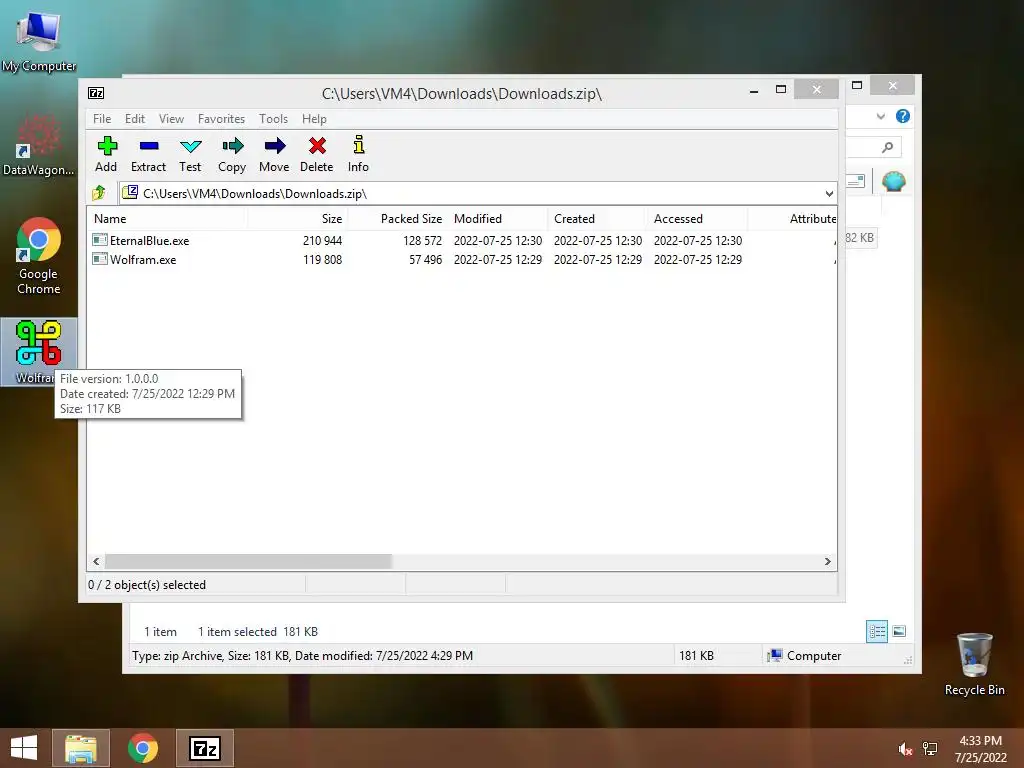Click the Explorer window search magnifier
Screen dimensions: 1024x768
point(888,148)
